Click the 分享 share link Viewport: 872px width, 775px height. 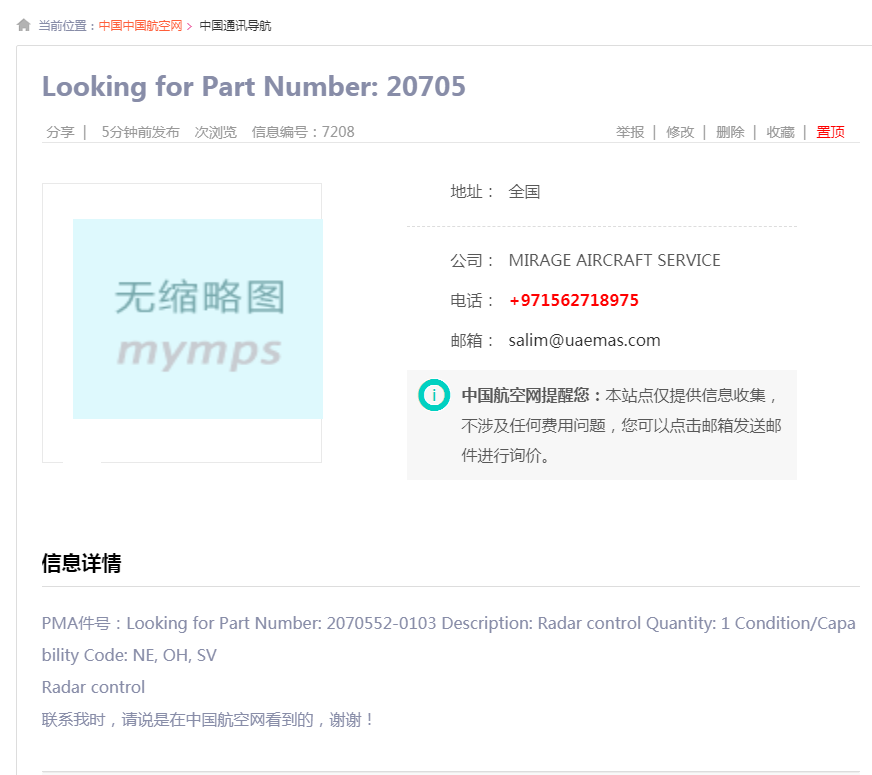(60, 132)
